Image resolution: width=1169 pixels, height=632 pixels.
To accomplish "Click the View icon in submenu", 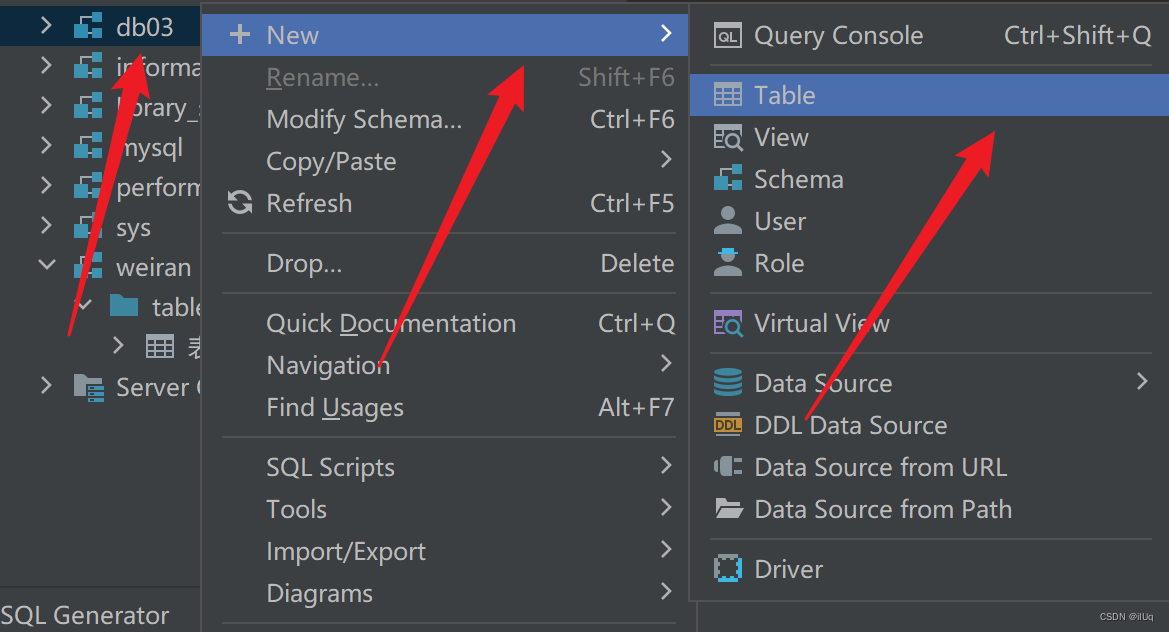I will (x=727, y=138).
